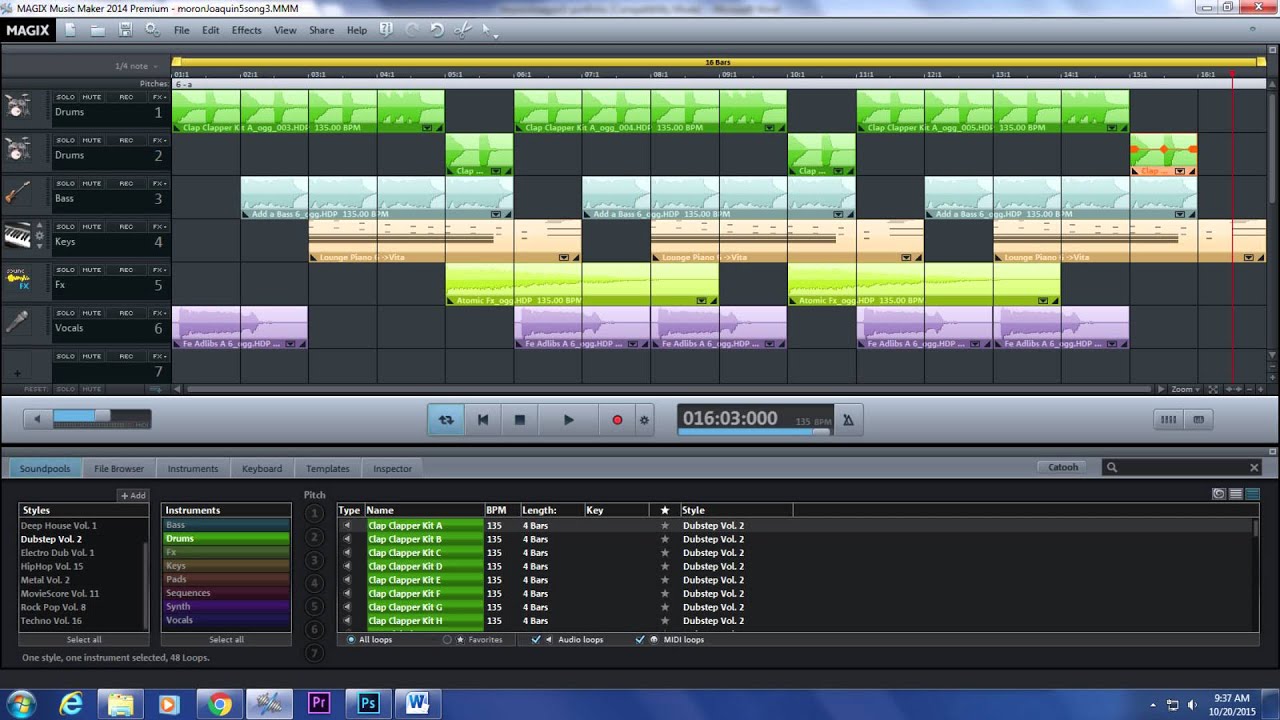Select the HipHop Vol. 15 style
The width and height of the screenshot is (1280, 720).
[x=52, y=566]
